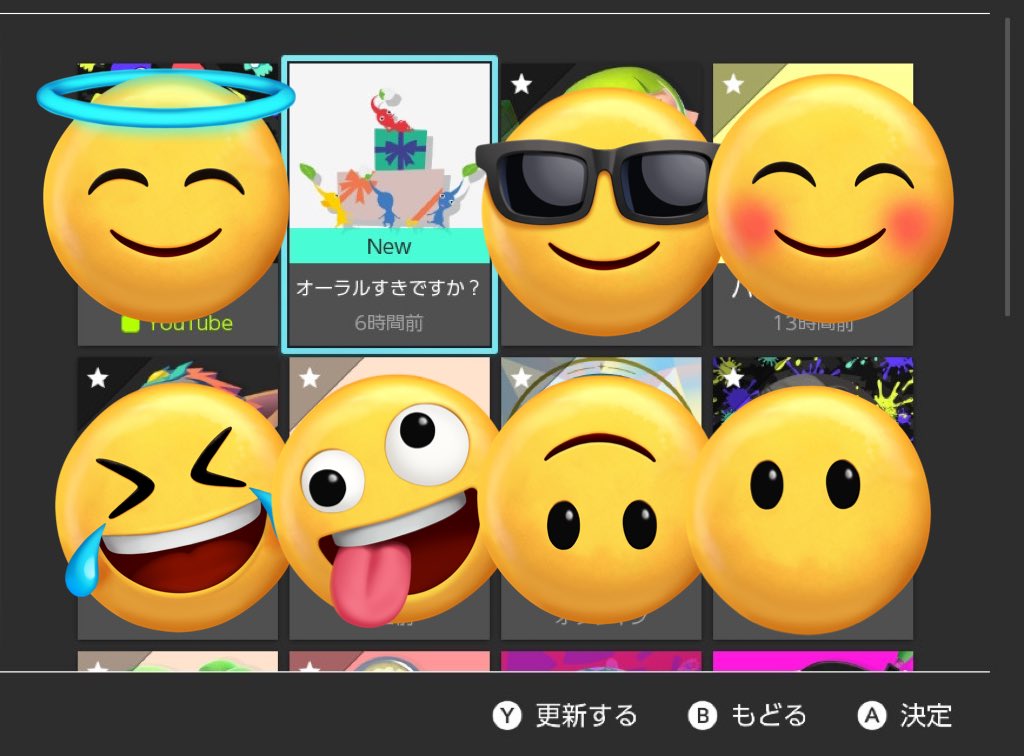1024x756 pixels.
Task: Click star badge on green-haired avatar card
Action: pos(521,84)
